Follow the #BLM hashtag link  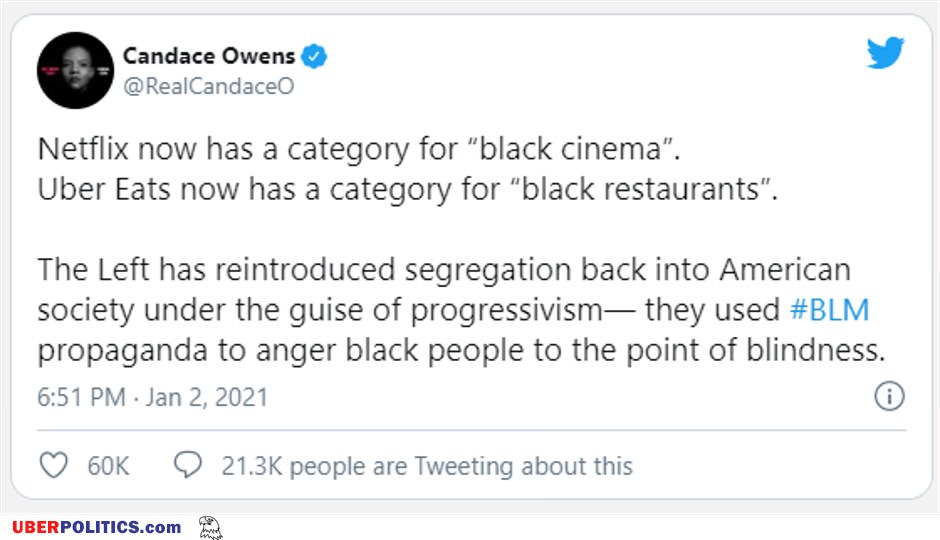(829, 310)
